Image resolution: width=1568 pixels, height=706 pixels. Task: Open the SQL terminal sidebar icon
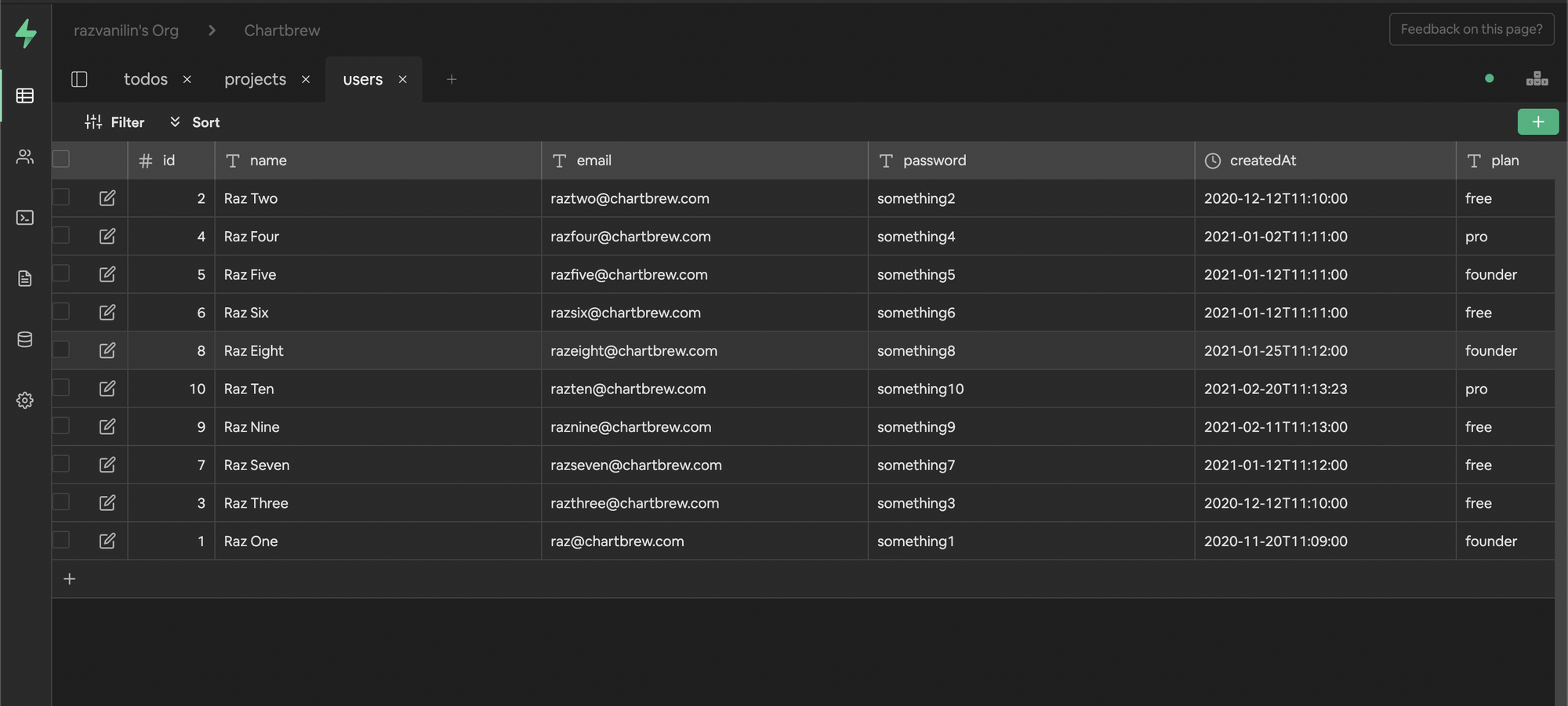click(25, 218)
